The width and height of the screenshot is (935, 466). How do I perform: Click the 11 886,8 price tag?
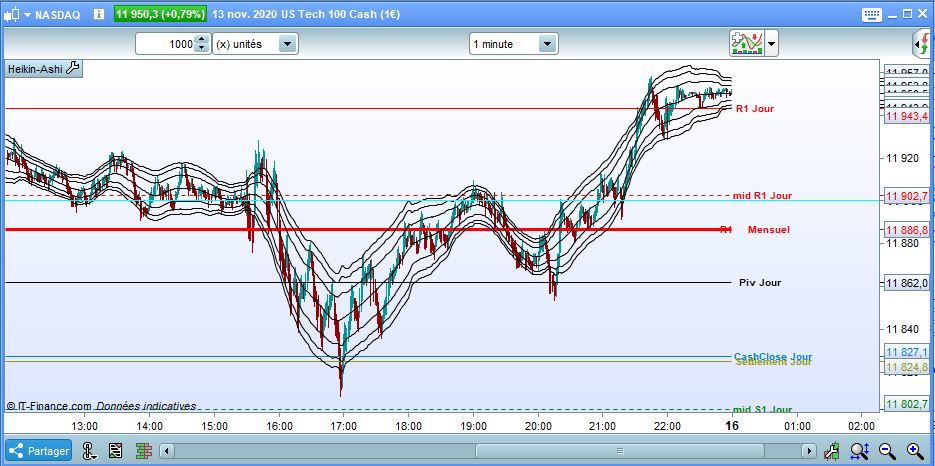click(x=906, y=230)
